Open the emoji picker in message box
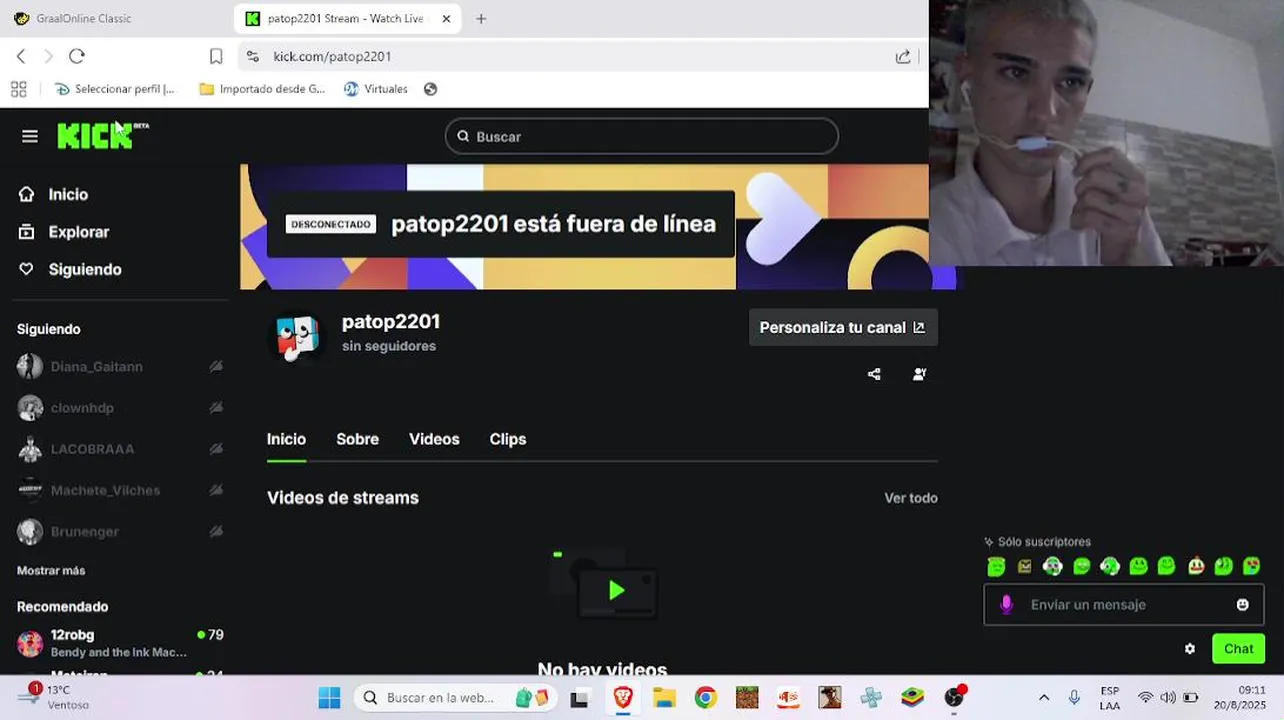Image resolution: width=1284 pixels, height=720 pixels. pyautogui.click(x=1243, y=605)
